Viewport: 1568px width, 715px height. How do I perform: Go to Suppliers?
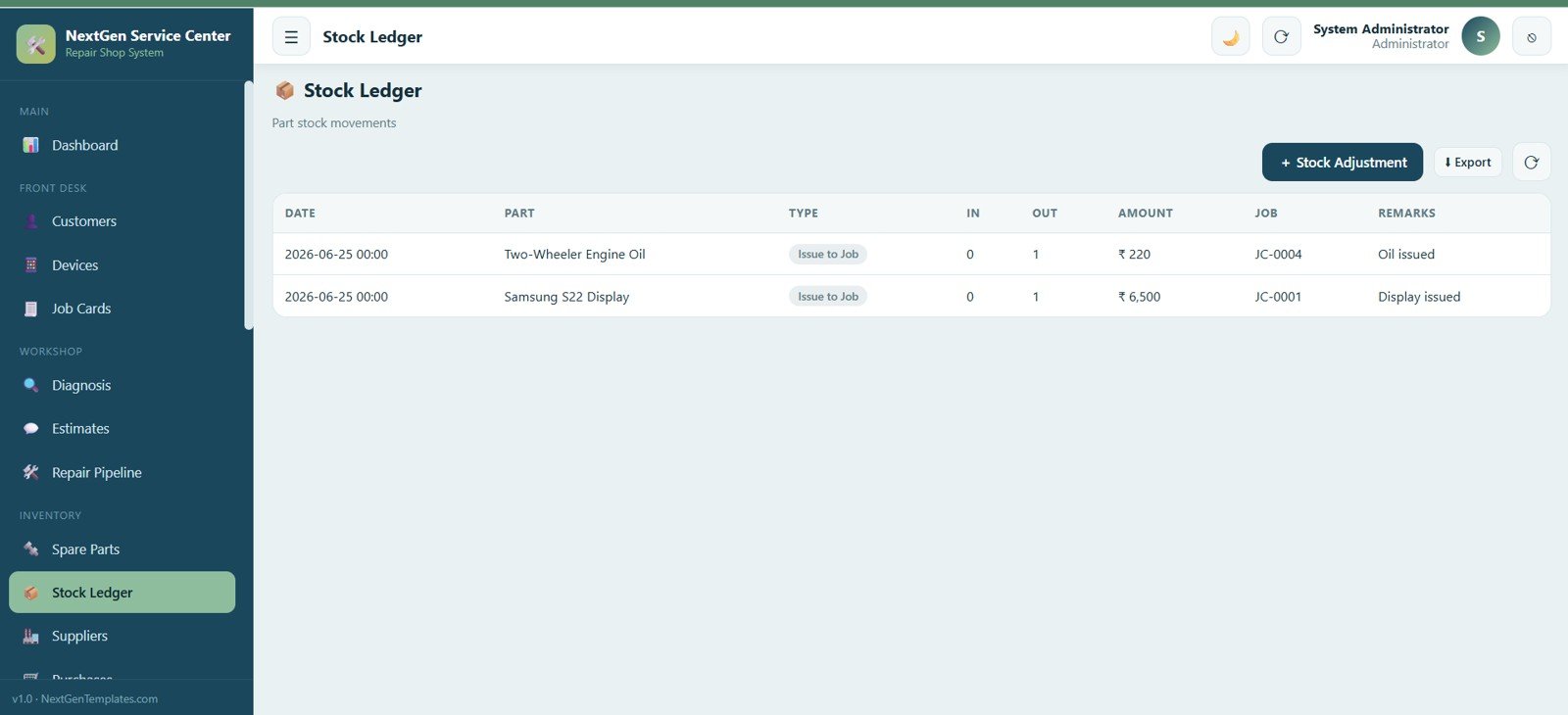[122, 636]
